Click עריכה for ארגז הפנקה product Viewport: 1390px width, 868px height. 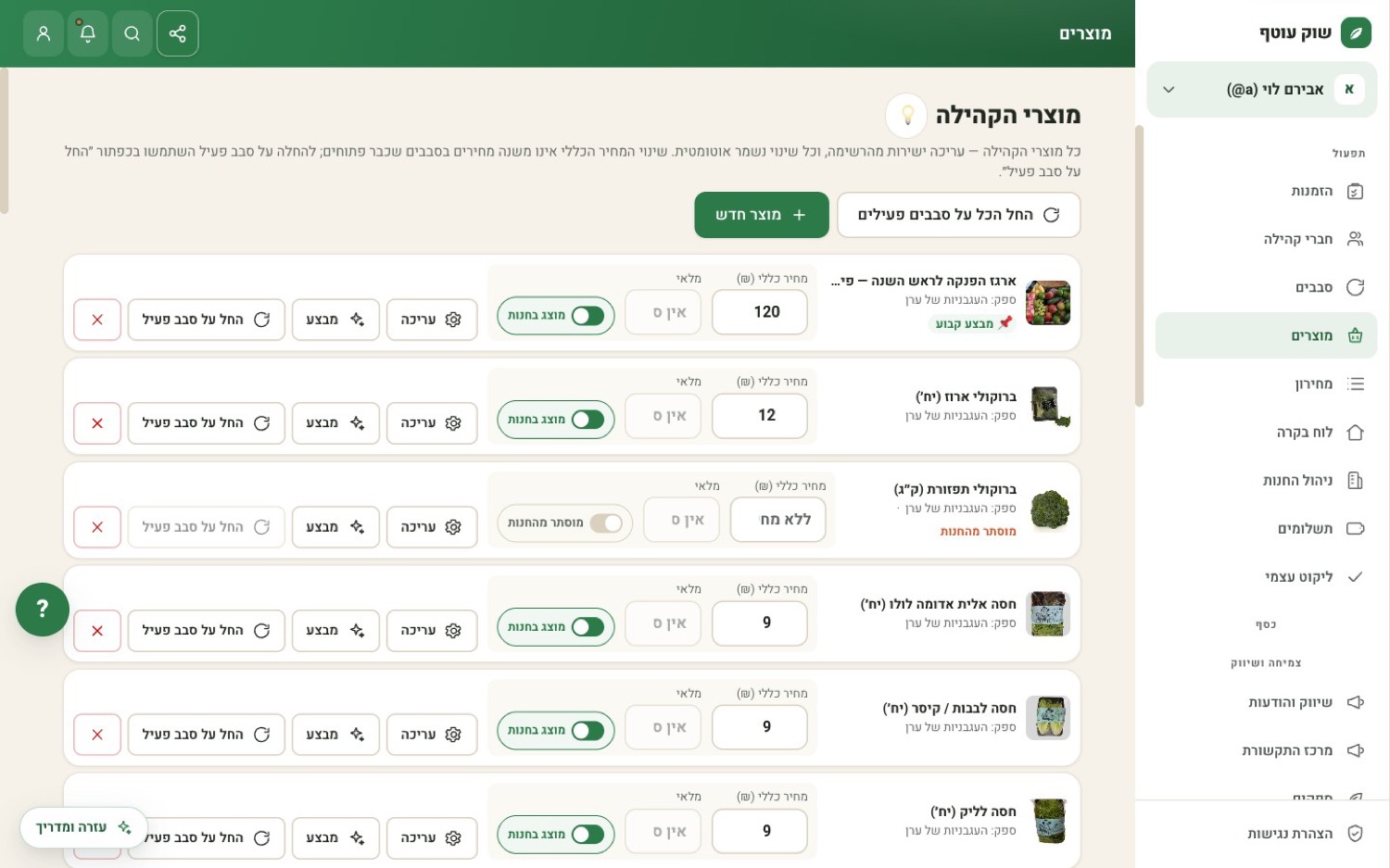click(x=432, y=320)
